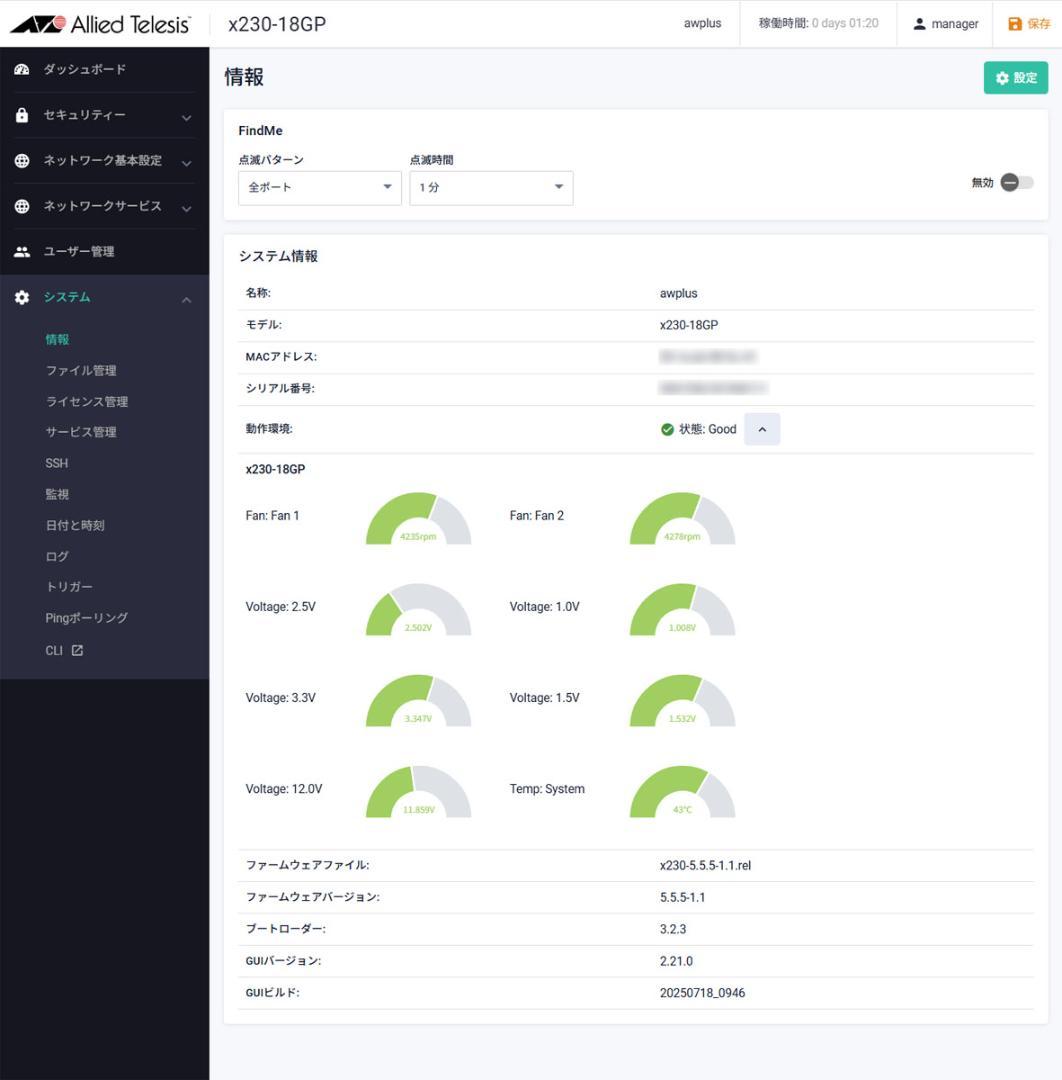Collapse the 動作環境 status details
Viewport: 1062px width, 1080px height.
point(762,429)
